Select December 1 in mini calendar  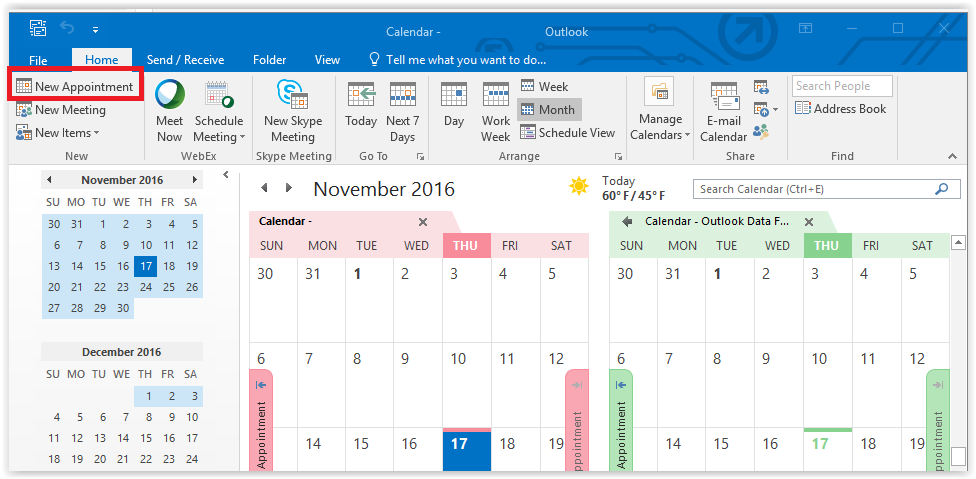[x=149, y=396]
